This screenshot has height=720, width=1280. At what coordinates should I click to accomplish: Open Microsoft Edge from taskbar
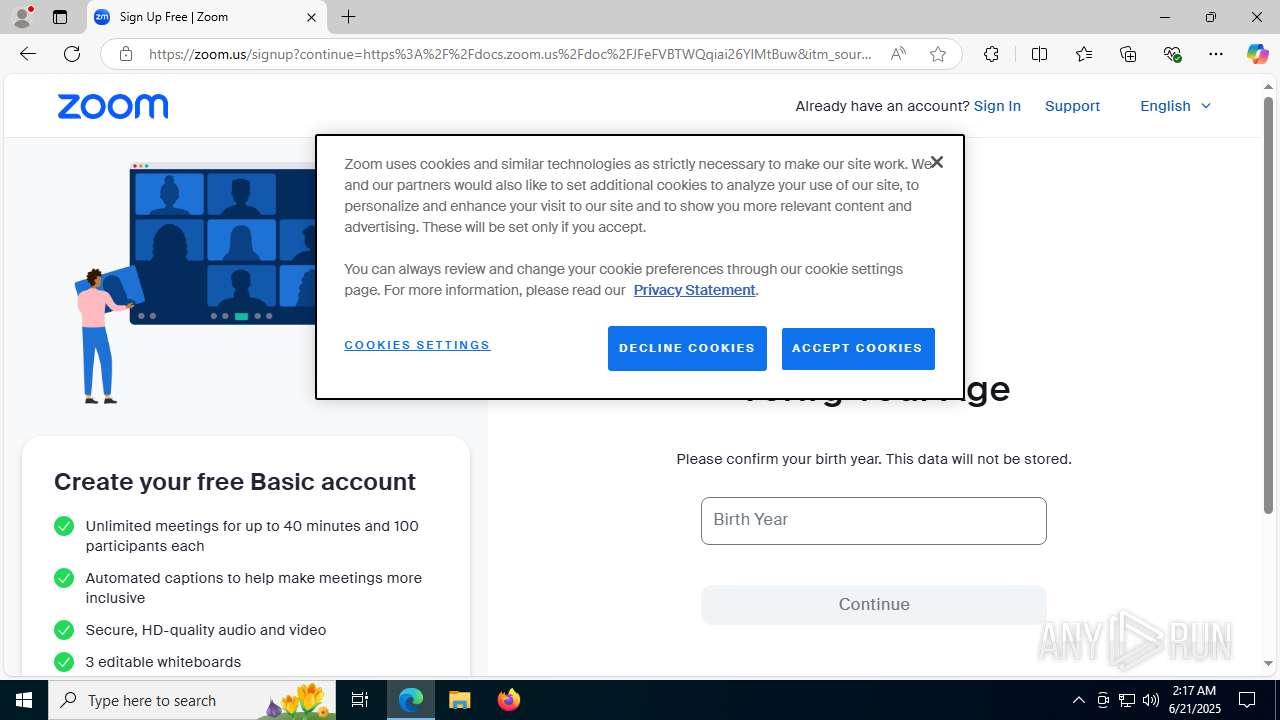[x=411, y=700]
